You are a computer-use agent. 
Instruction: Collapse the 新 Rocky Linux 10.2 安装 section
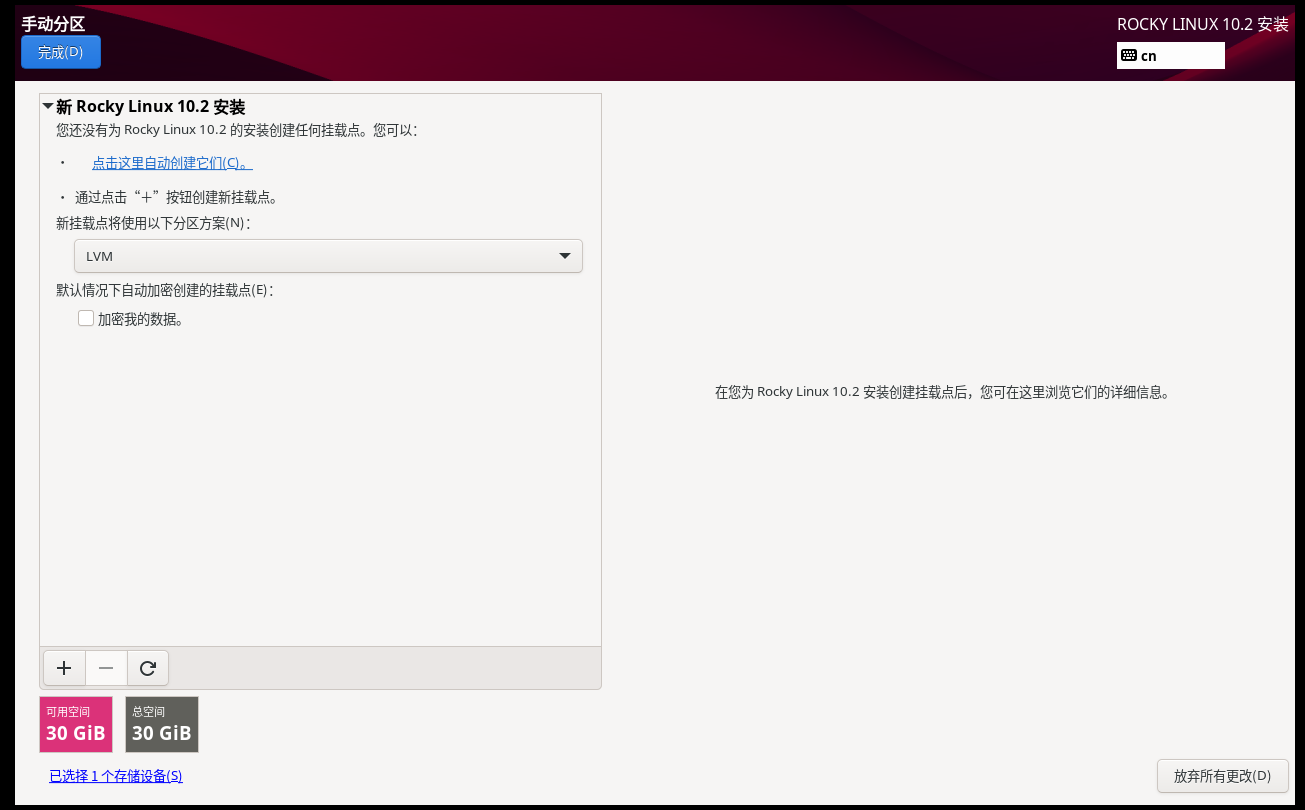(47, 106)
